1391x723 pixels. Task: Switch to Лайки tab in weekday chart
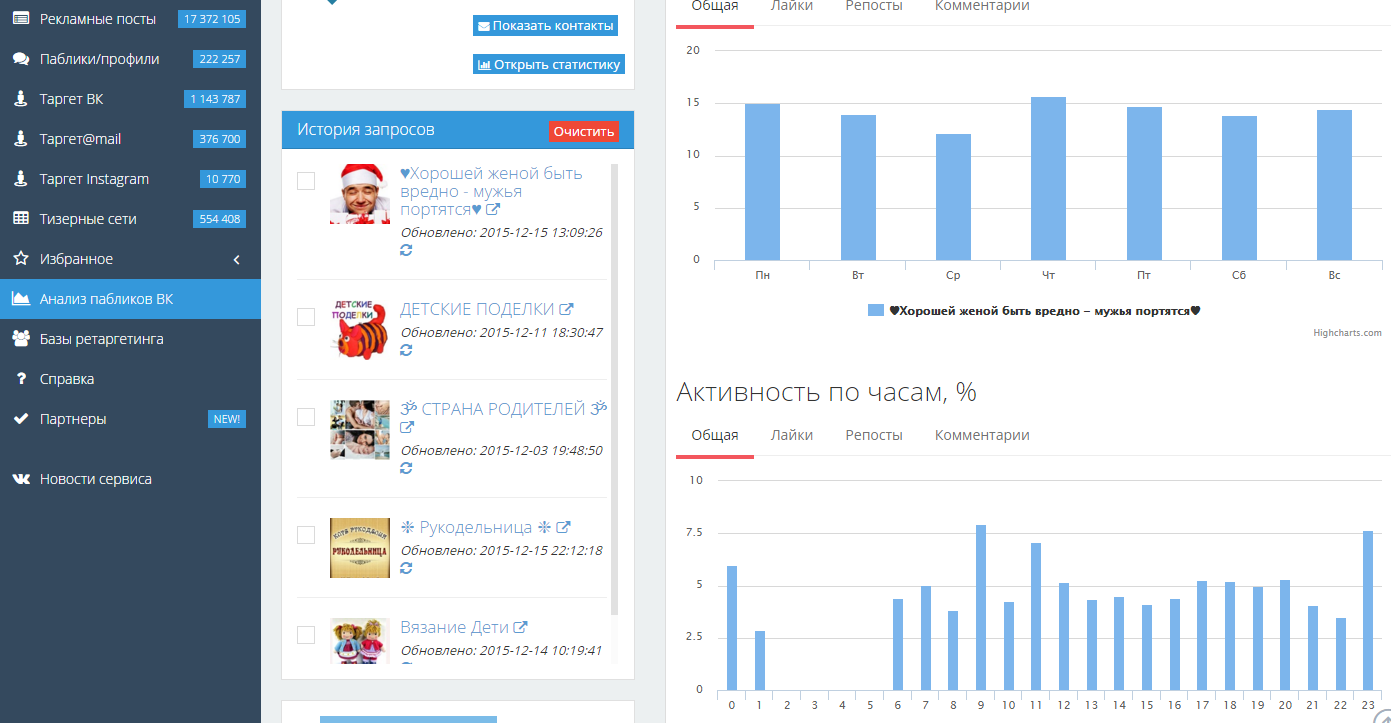coord(791,6)
